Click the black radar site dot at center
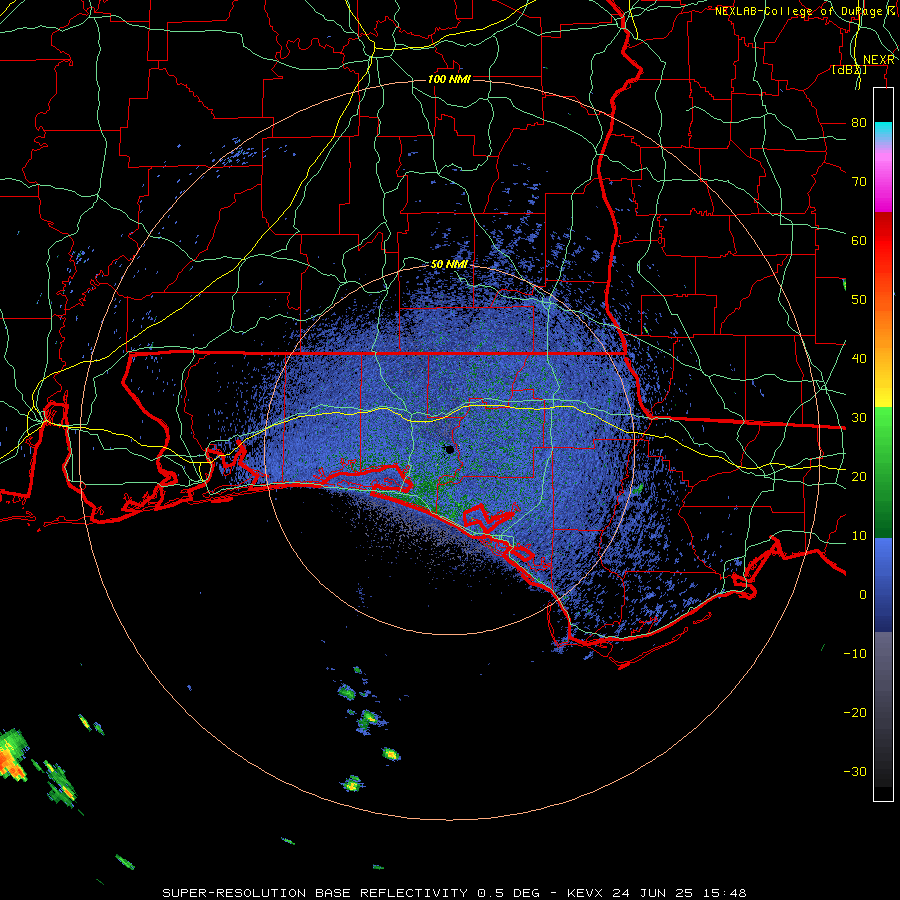This screenshot has width=900, height=900. (x=450, y=449)
